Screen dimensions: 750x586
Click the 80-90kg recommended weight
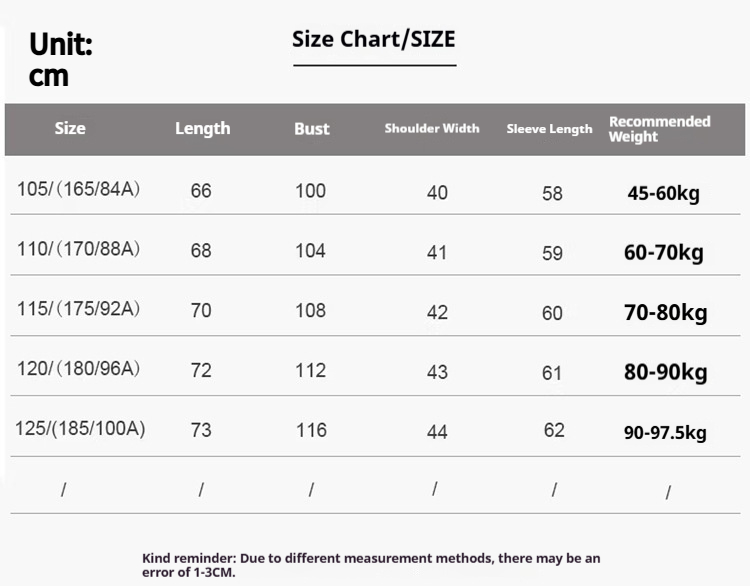coord(665,373)
